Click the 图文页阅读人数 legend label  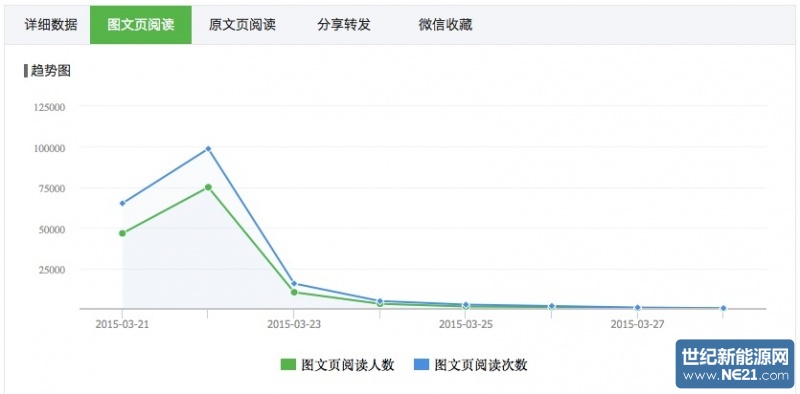click(348, 365)
